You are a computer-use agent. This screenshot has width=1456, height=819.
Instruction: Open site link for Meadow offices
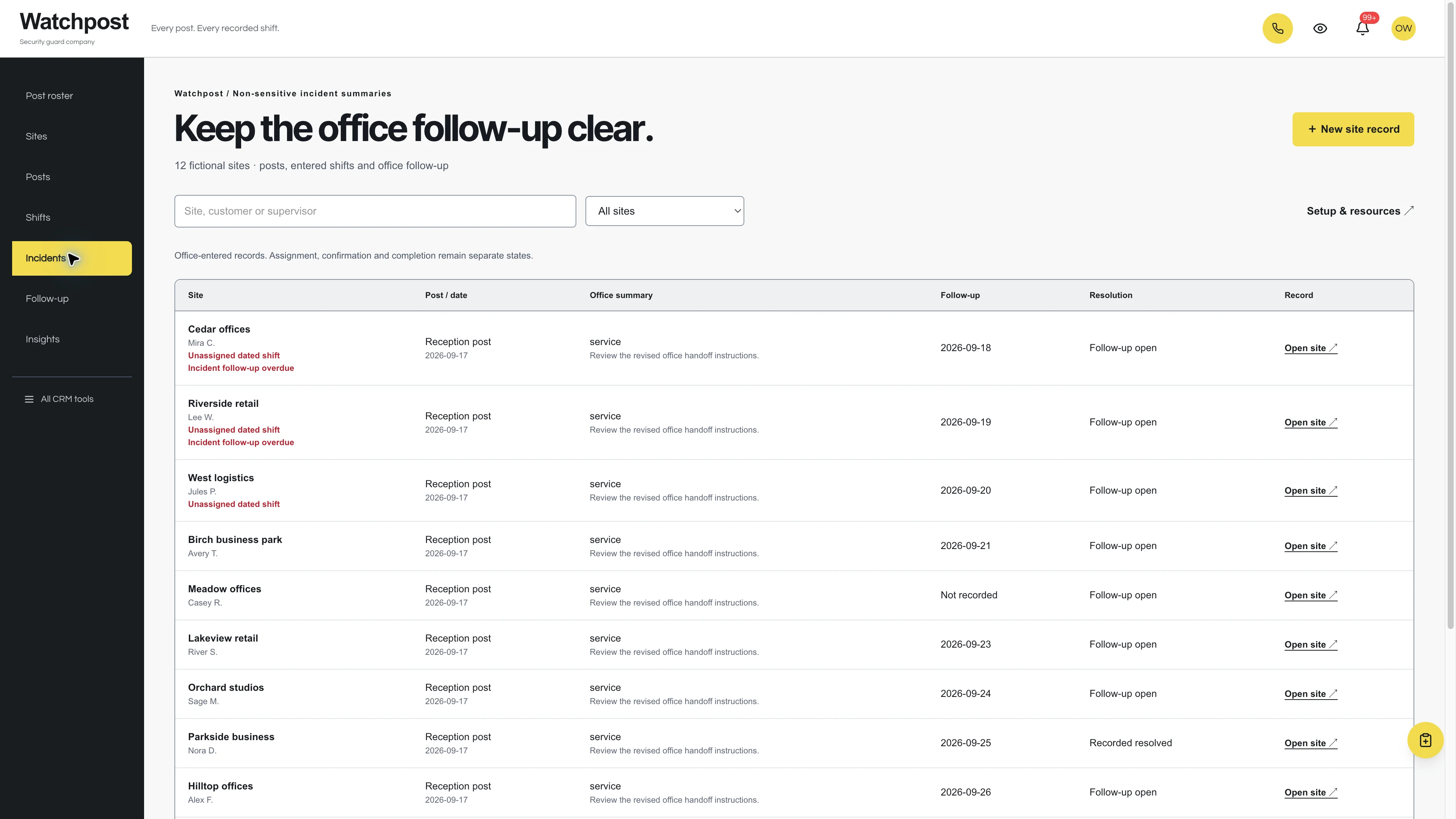(x=1311, y=595)
